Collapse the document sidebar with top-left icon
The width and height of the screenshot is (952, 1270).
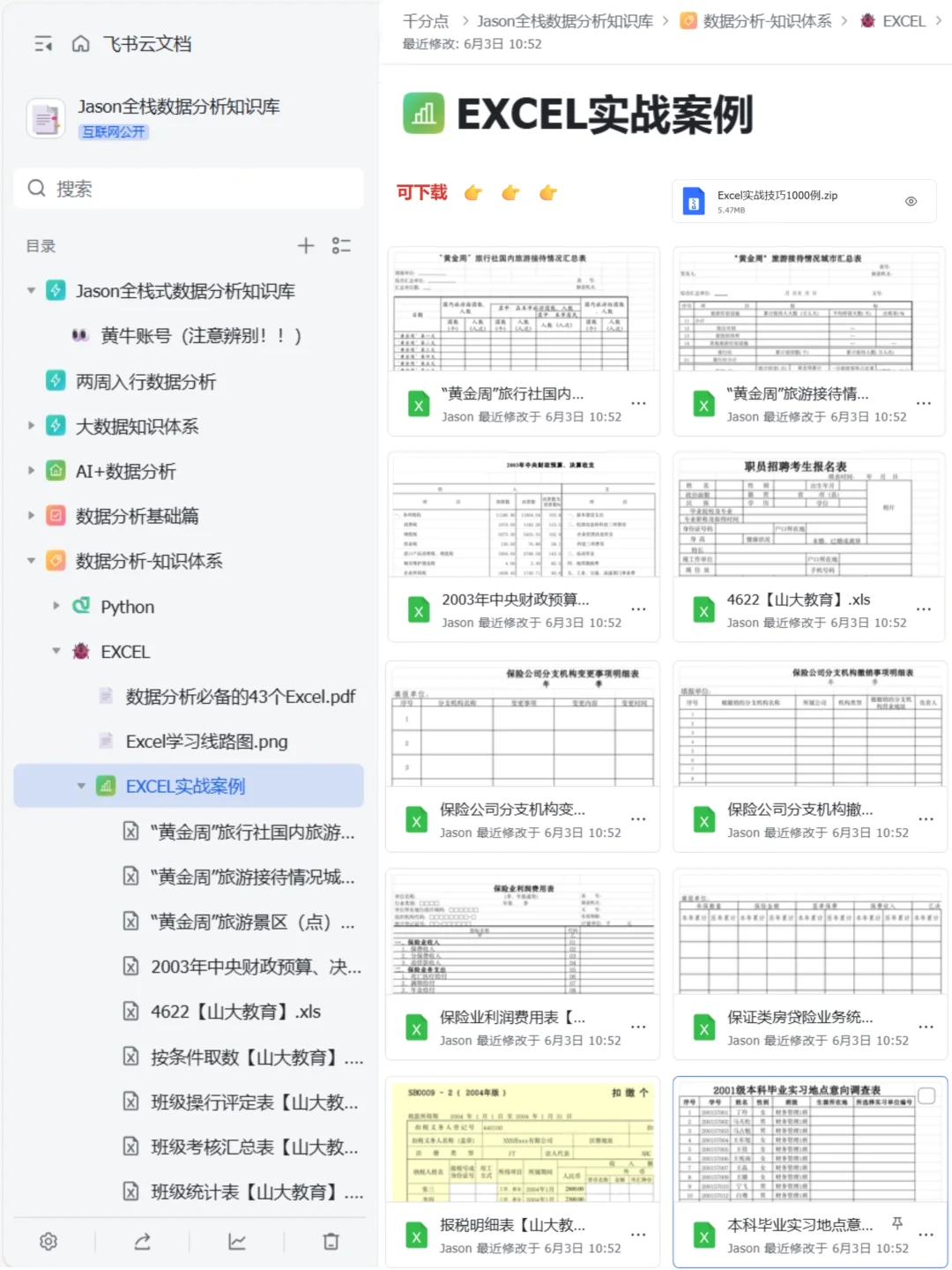[42, 44]
